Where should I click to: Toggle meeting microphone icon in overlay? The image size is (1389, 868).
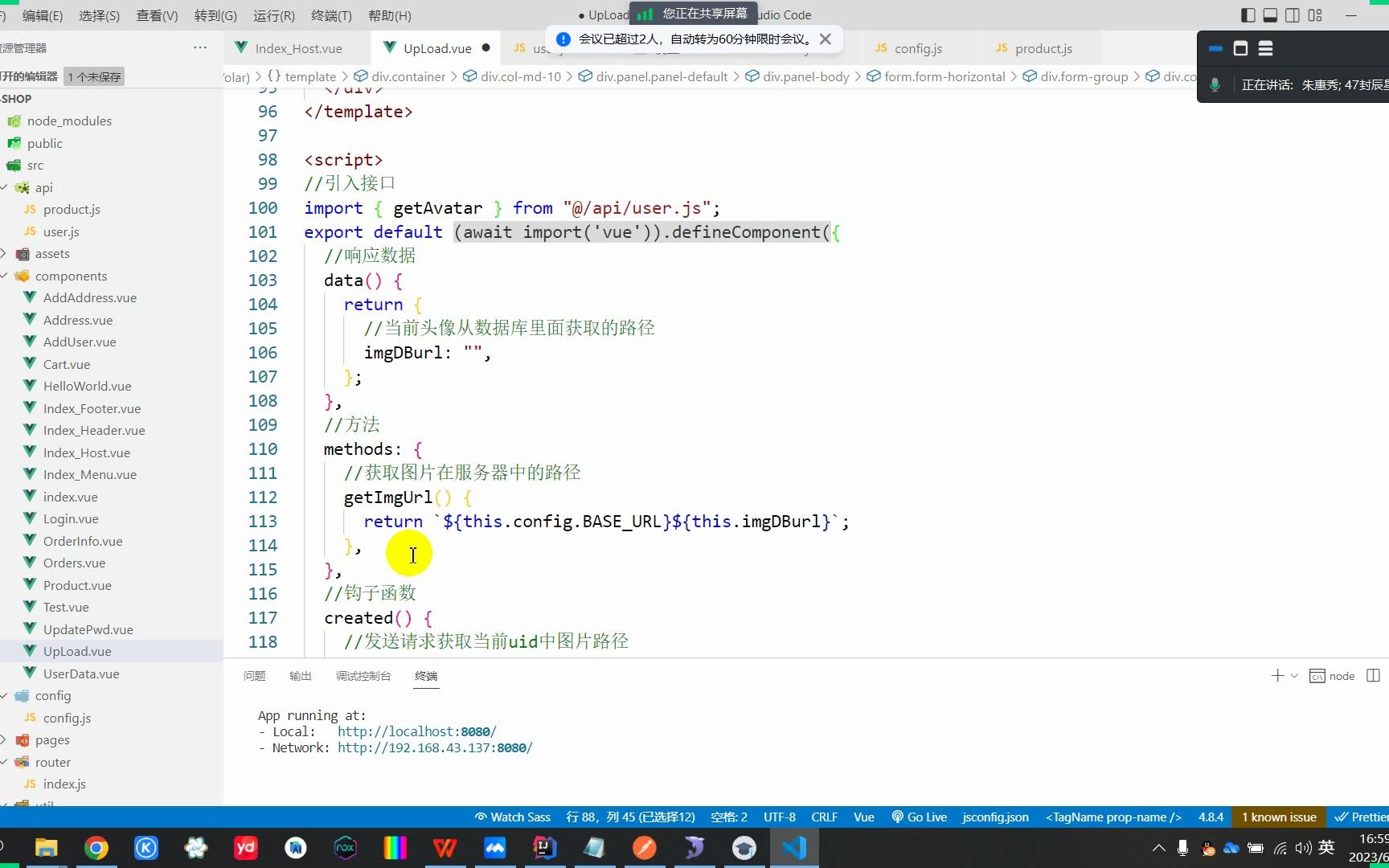pyautogui.click(x=1215, y=84)
